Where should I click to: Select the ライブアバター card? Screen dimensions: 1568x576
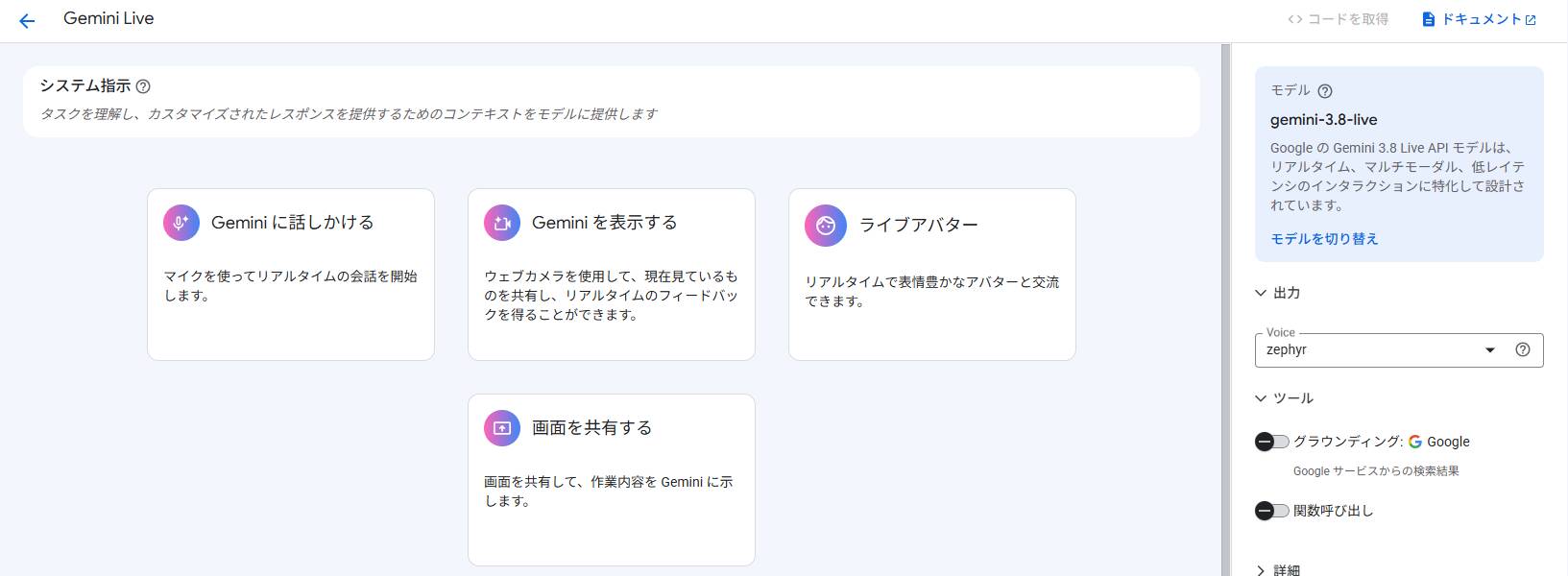(x=932, y=275)
